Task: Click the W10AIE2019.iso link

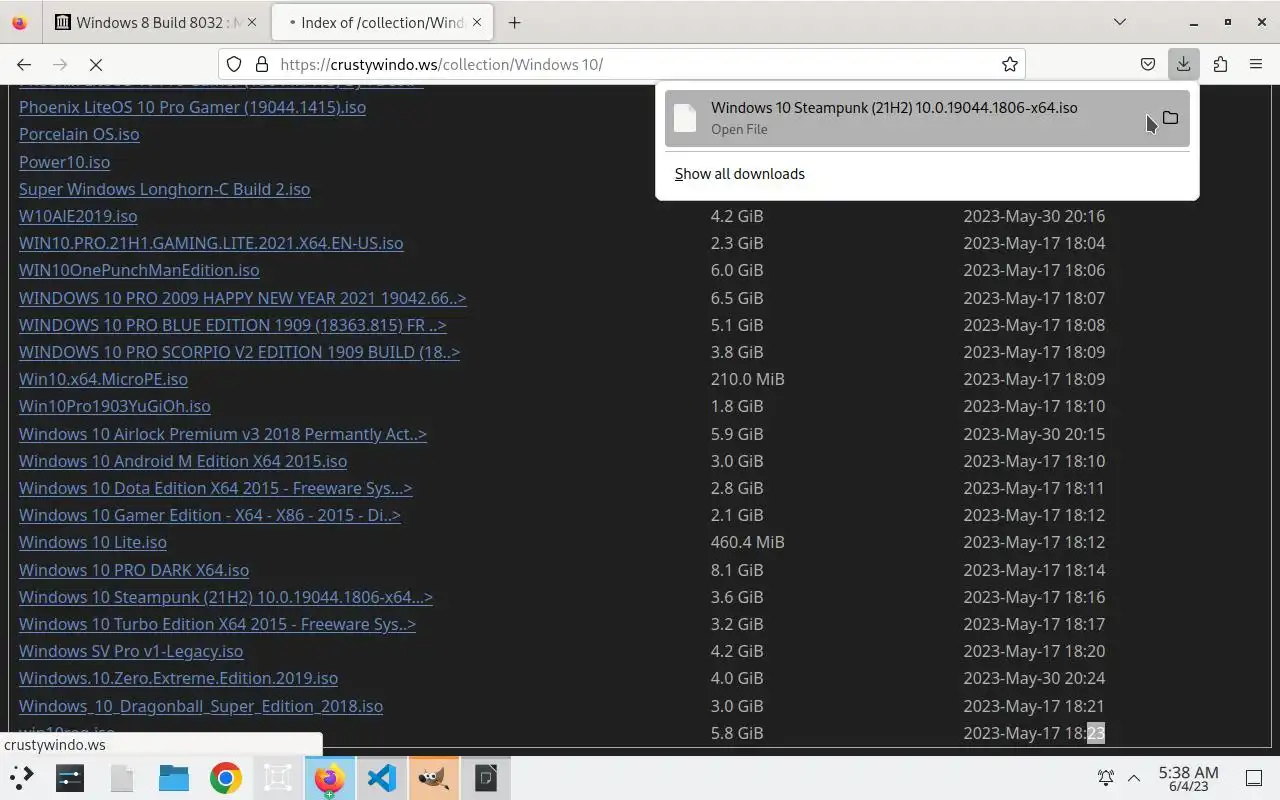Action: click(x=78, y=216)
